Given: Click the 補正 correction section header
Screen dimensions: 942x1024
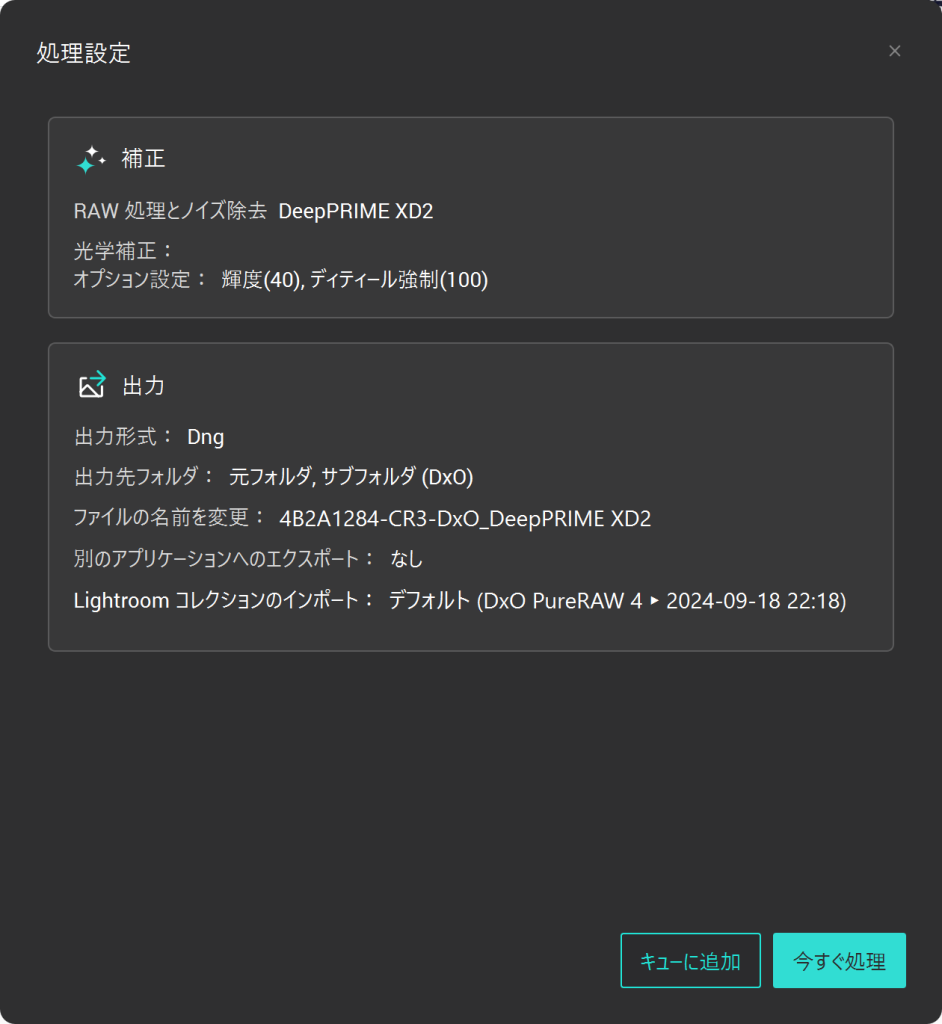Looking at the screenshot, I should coord(143,158).
